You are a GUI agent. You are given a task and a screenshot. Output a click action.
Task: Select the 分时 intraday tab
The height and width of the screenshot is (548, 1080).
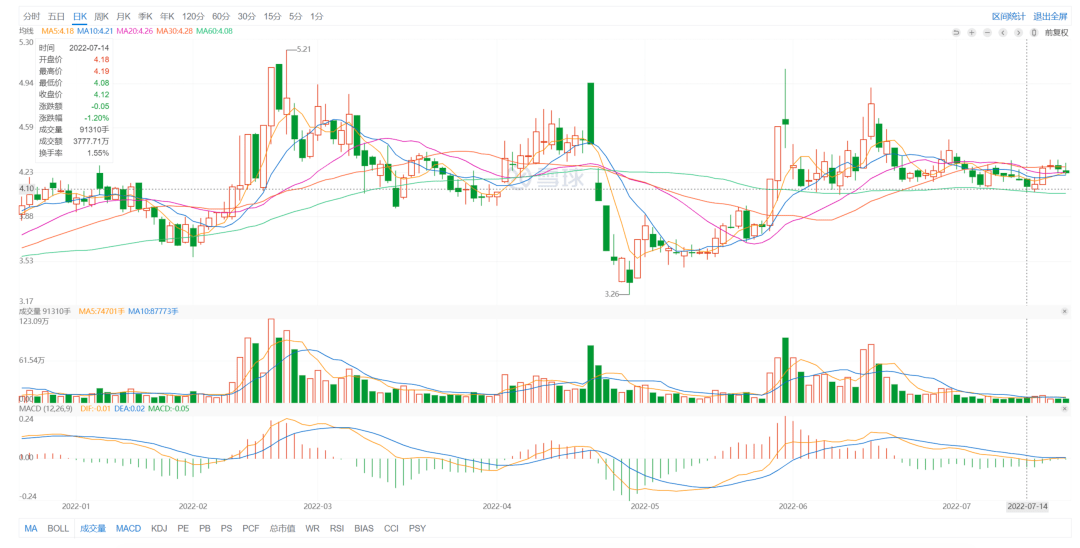[x=32, y=17]
